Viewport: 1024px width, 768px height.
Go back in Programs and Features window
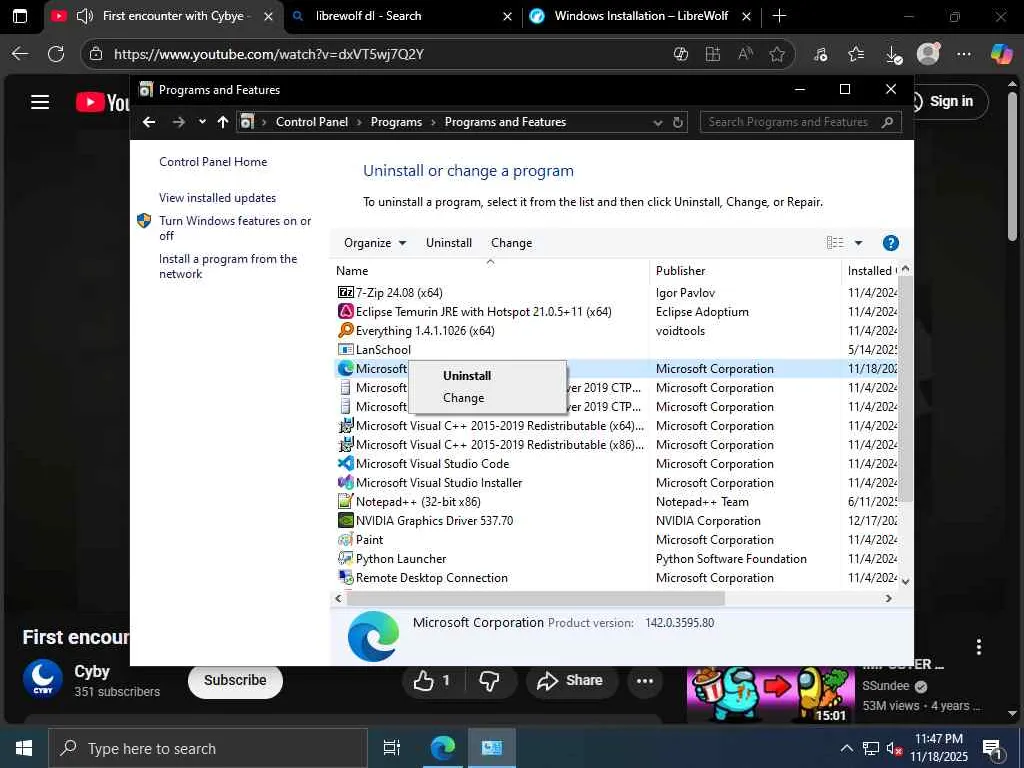click(149, 122)
